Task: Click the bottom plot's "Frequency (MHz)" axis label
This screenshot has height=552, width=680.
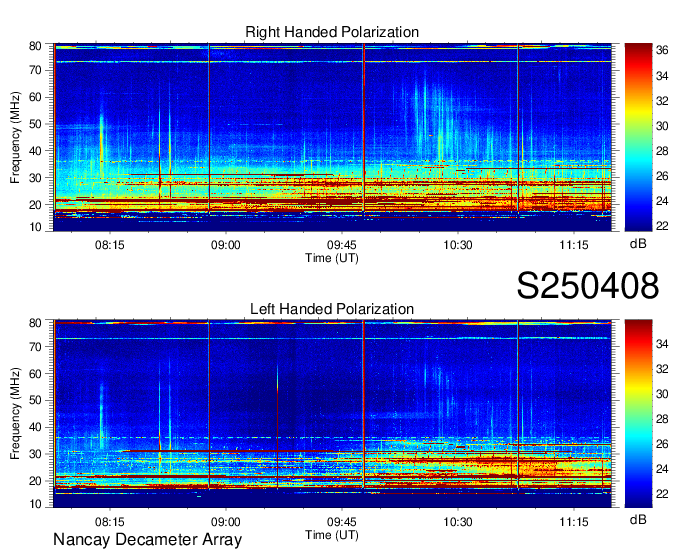Action: click(x=15, y=414)
